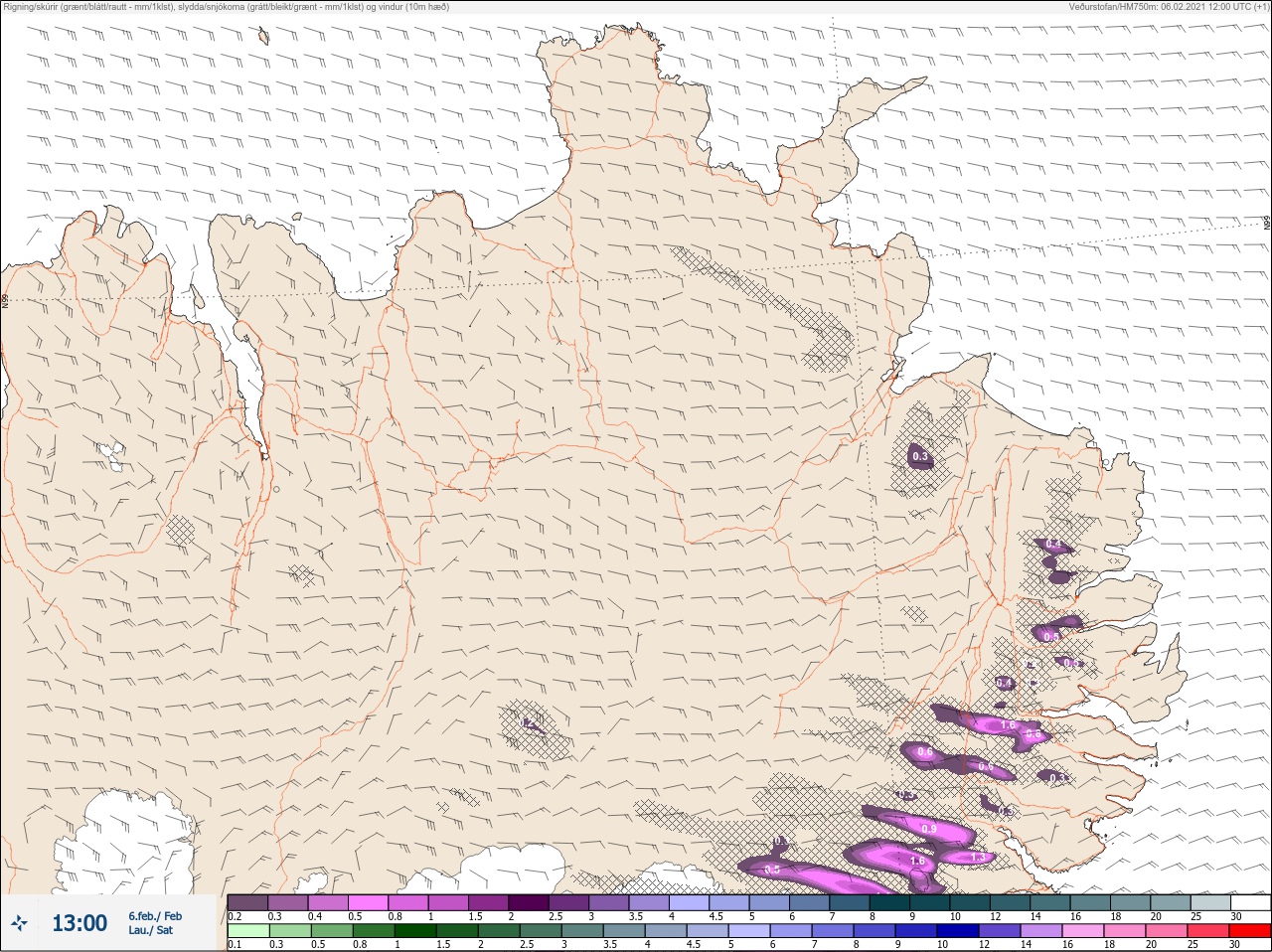Viewport: 1272px width, 952px height.
Task: Select the 7 blue rain legend swatch
Action: [x=833, y=932]
